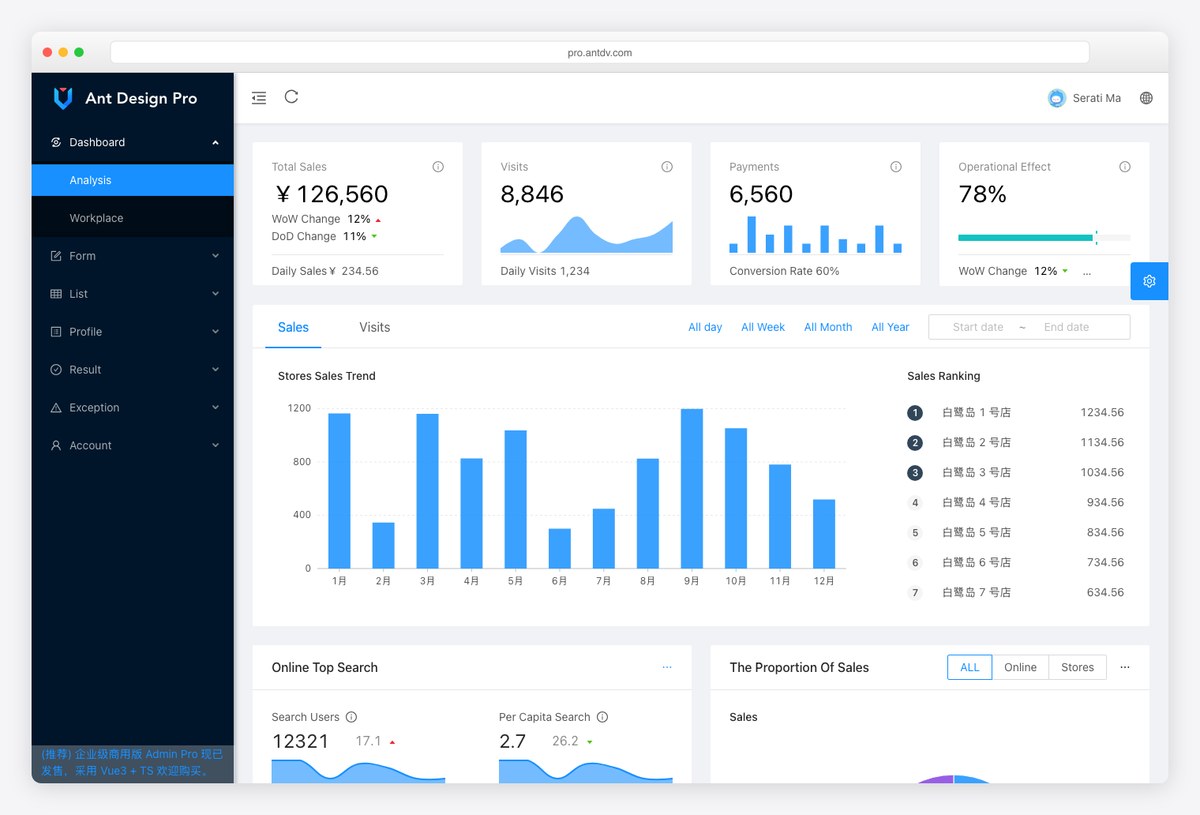Click the Account user icon in the sidebar
Screen dimensions: 1200x815
tap(56, 446)
